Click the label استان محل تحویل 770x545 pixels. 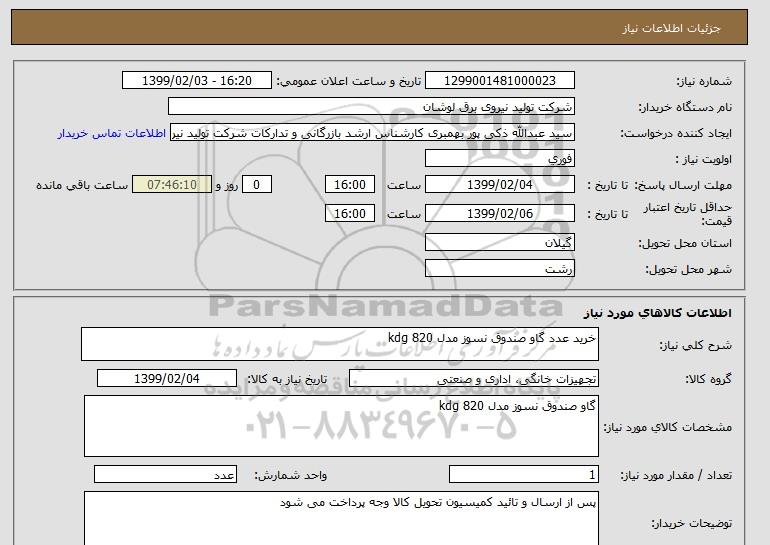pyautogui.click(x=685, y=244)
